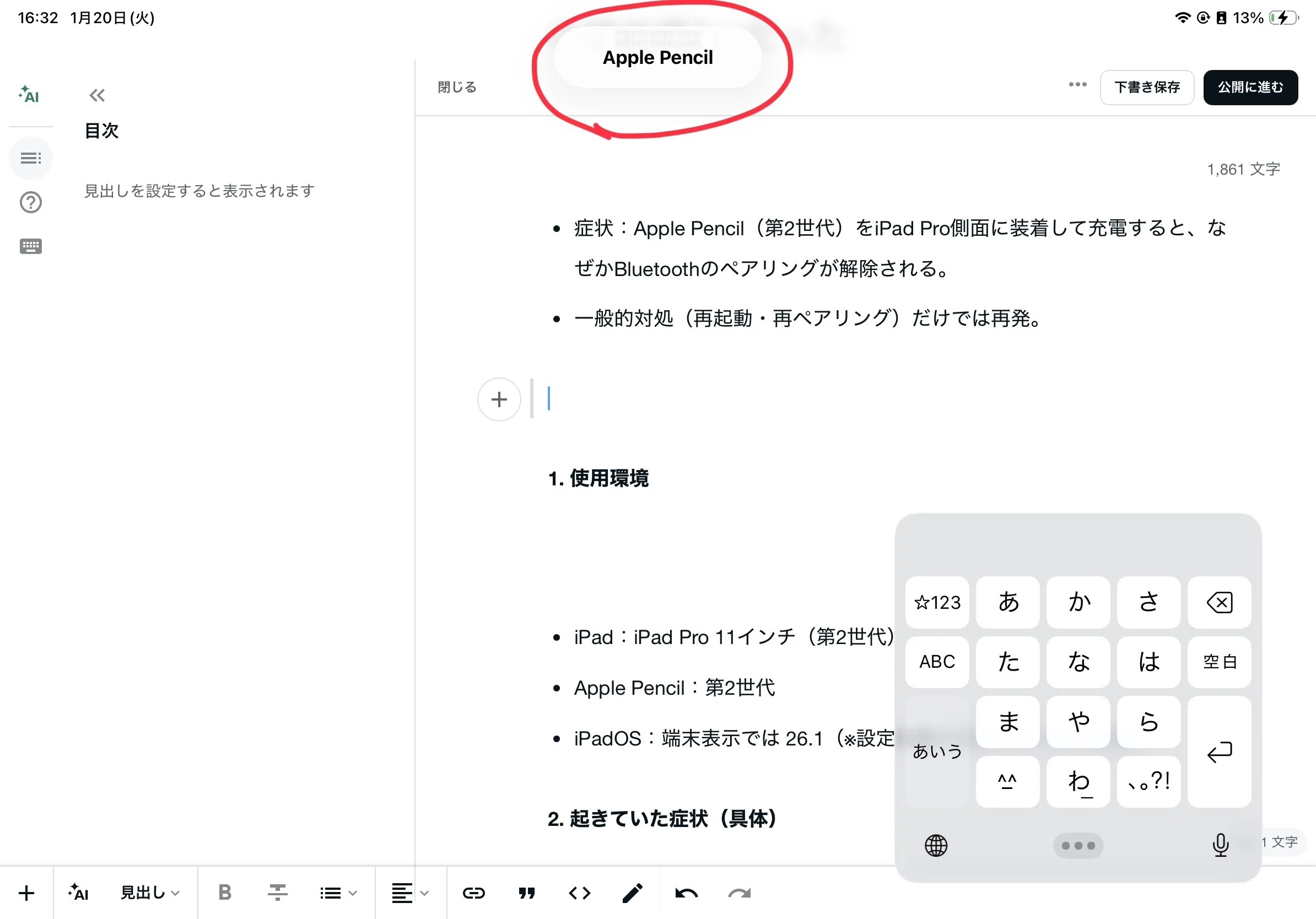Click the 目次 panel title
The height and width of the screenshot is (919, 1316).
101,131
